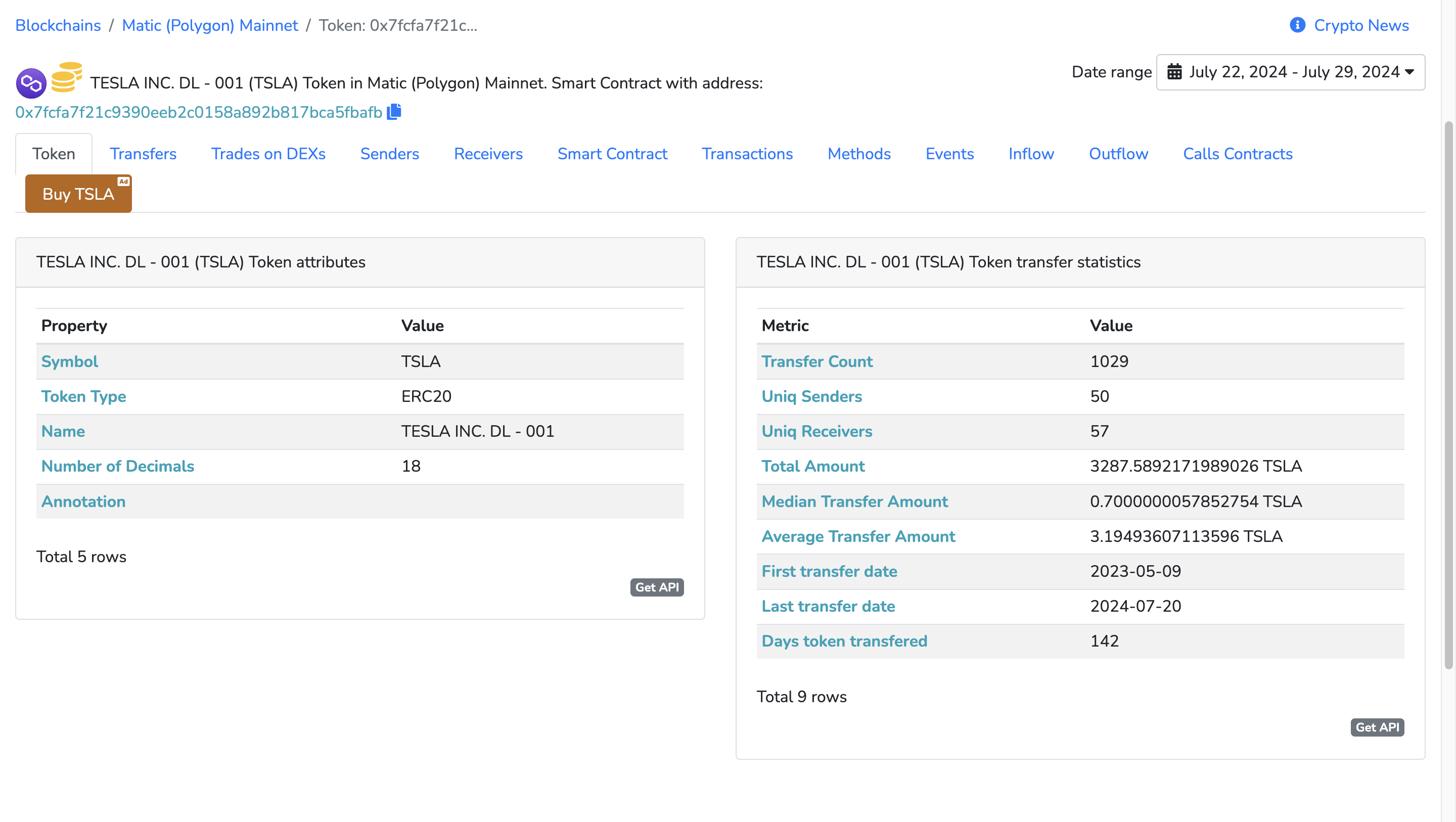Open the Inflow tab

(1031, 154)
